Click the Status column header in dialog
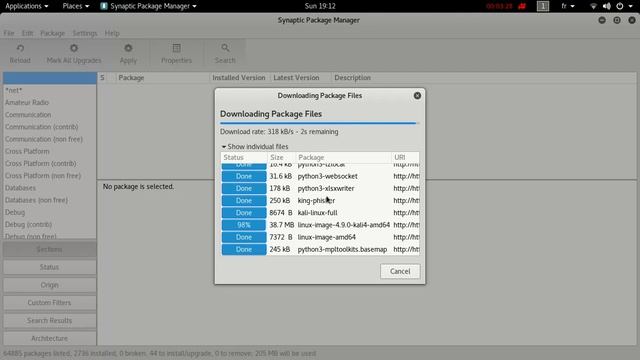Image resolution: width=640 pixels, height=360 pixels. point(244,158)
